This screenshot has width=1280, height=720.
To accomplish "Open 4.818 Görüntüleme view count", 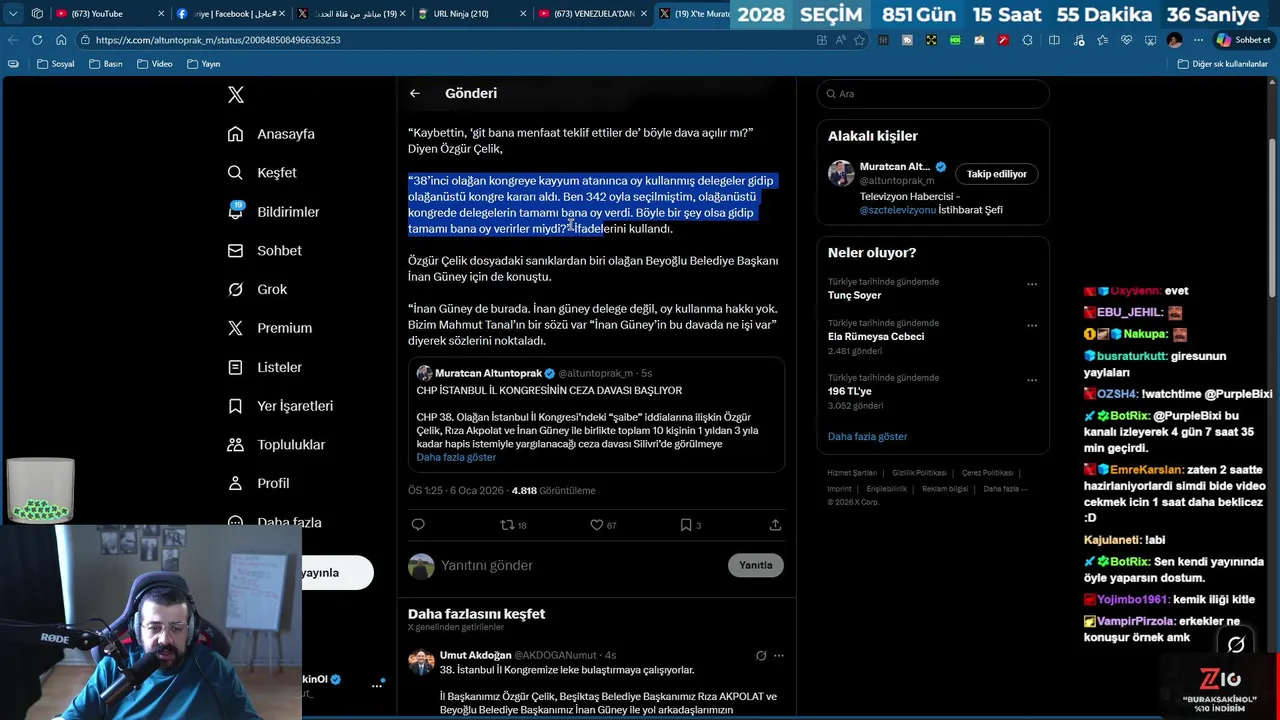I will (553, 491).
